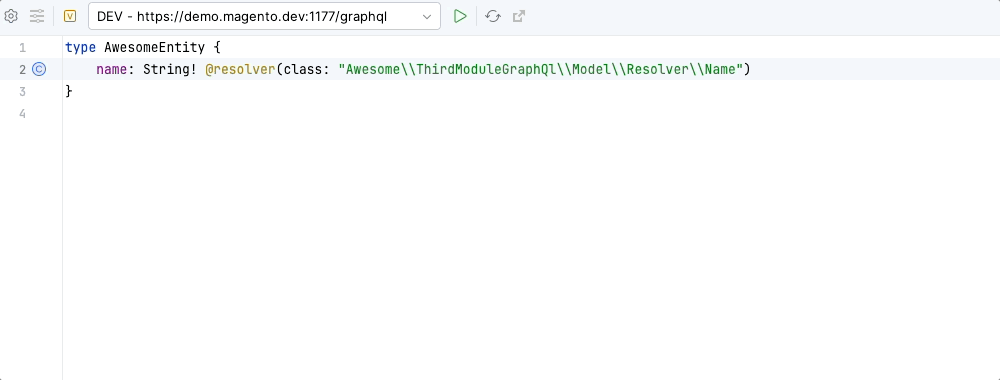The image size is (1000, 380).
Task: Click line number 4 in gutter
Action: click(23, 114)
